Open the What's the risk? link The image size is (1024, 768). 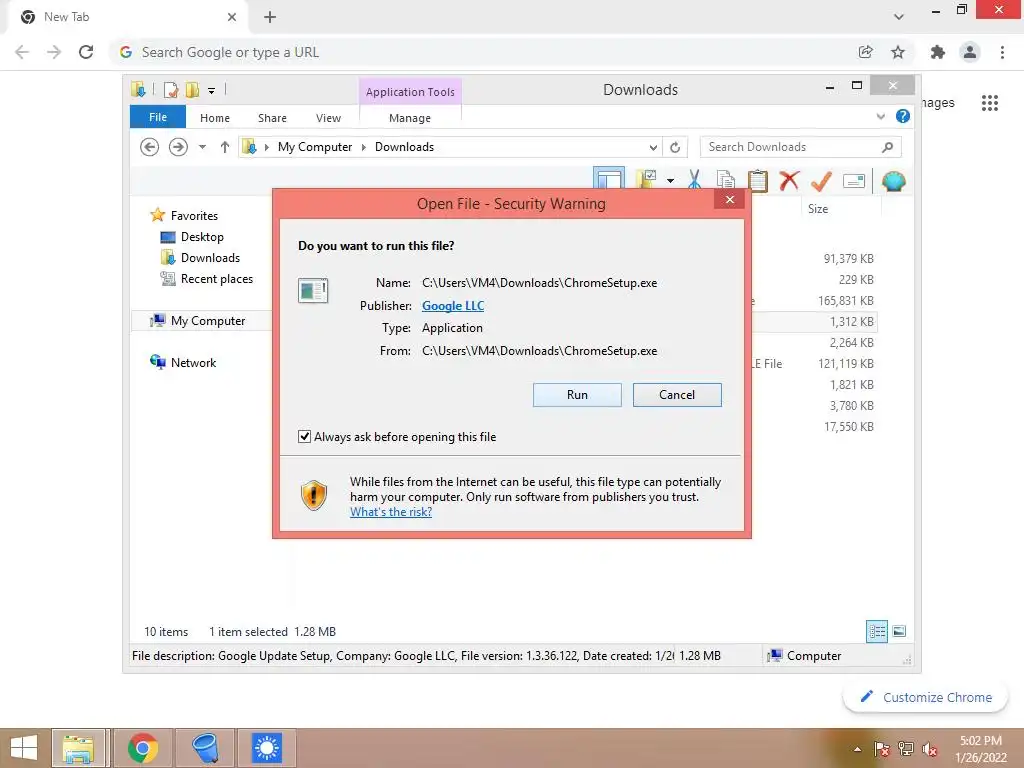(x=391, y=512)
